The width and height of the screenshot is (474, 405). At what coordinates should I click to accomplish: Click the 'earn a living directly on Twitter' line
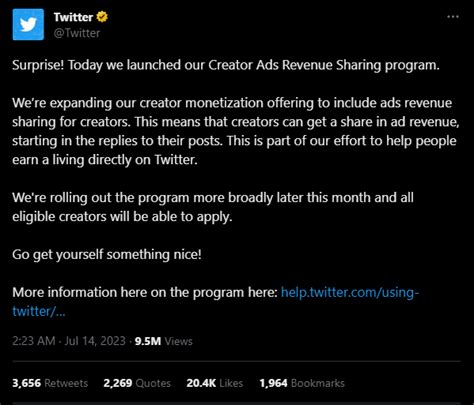(x=105, y=160)
